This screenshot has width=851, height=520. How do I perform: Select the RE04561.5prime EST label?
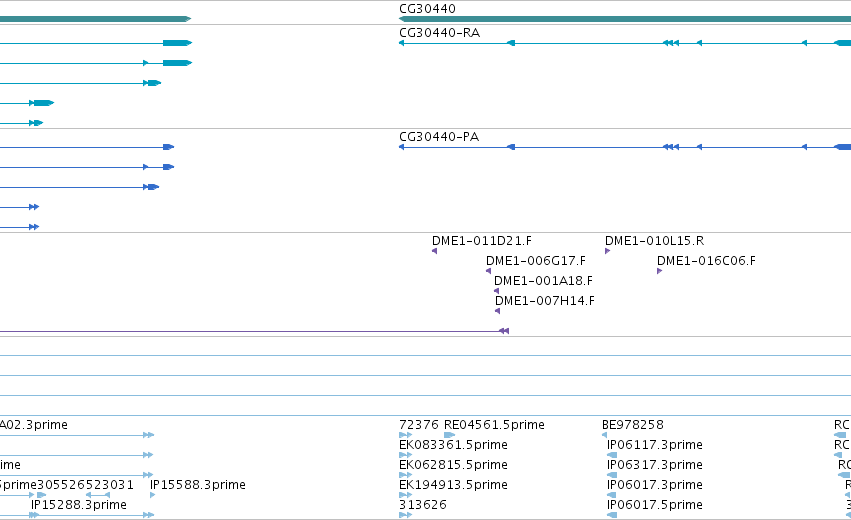tap(494, 424)
